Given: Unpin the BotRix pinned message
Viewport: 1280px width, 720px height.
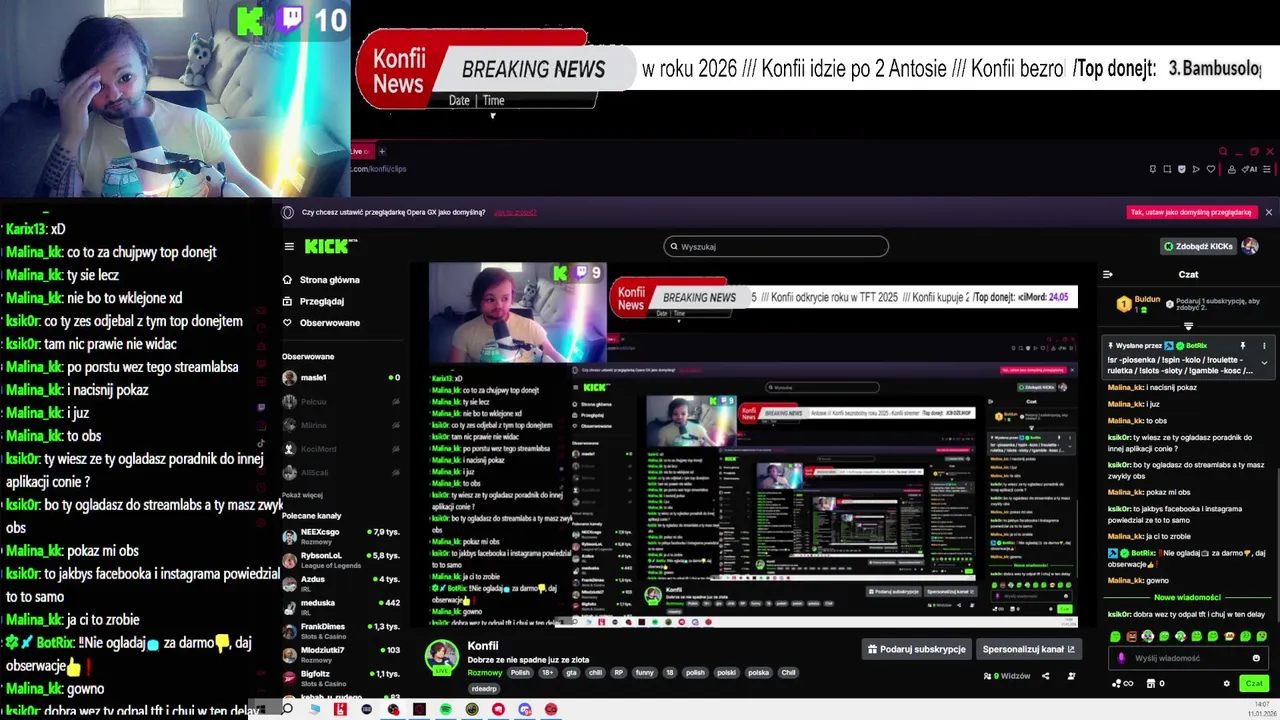Looking at the screenshot, I should click(1243, 345).
